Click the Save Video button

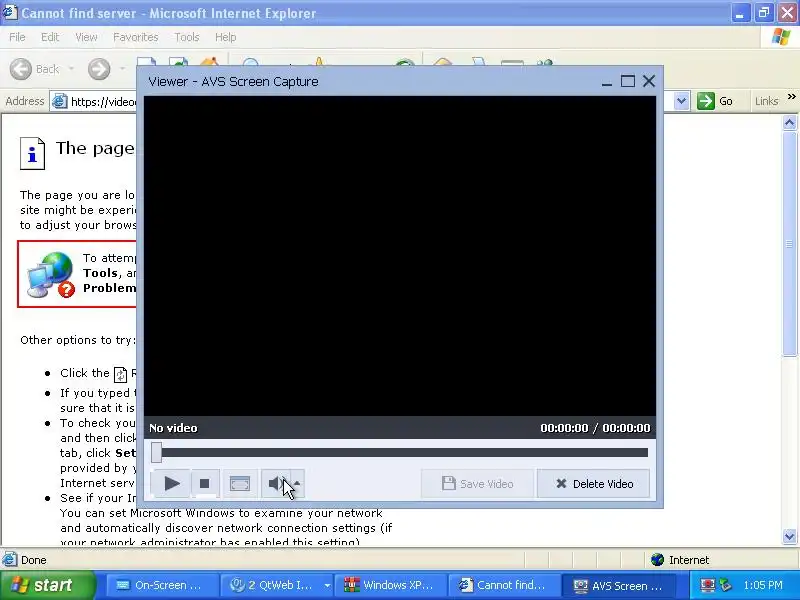point(478,484)
